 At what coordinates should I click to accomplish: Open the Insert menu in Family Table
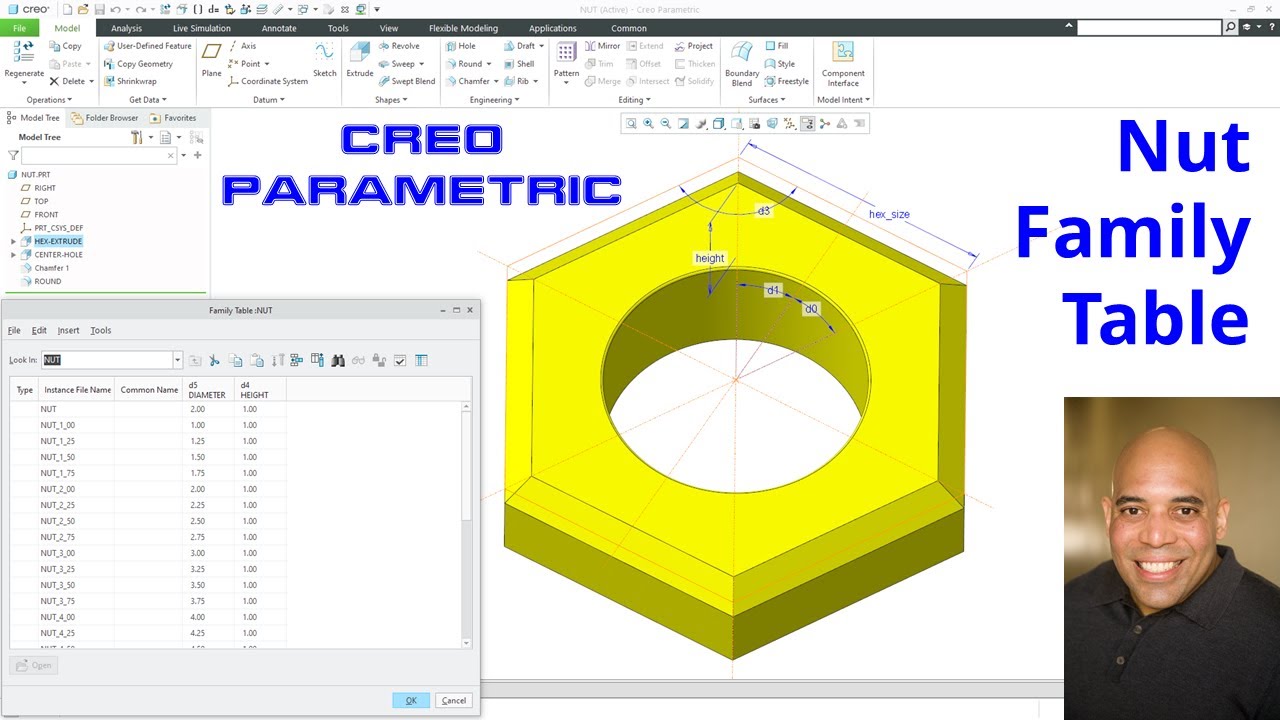68,330
